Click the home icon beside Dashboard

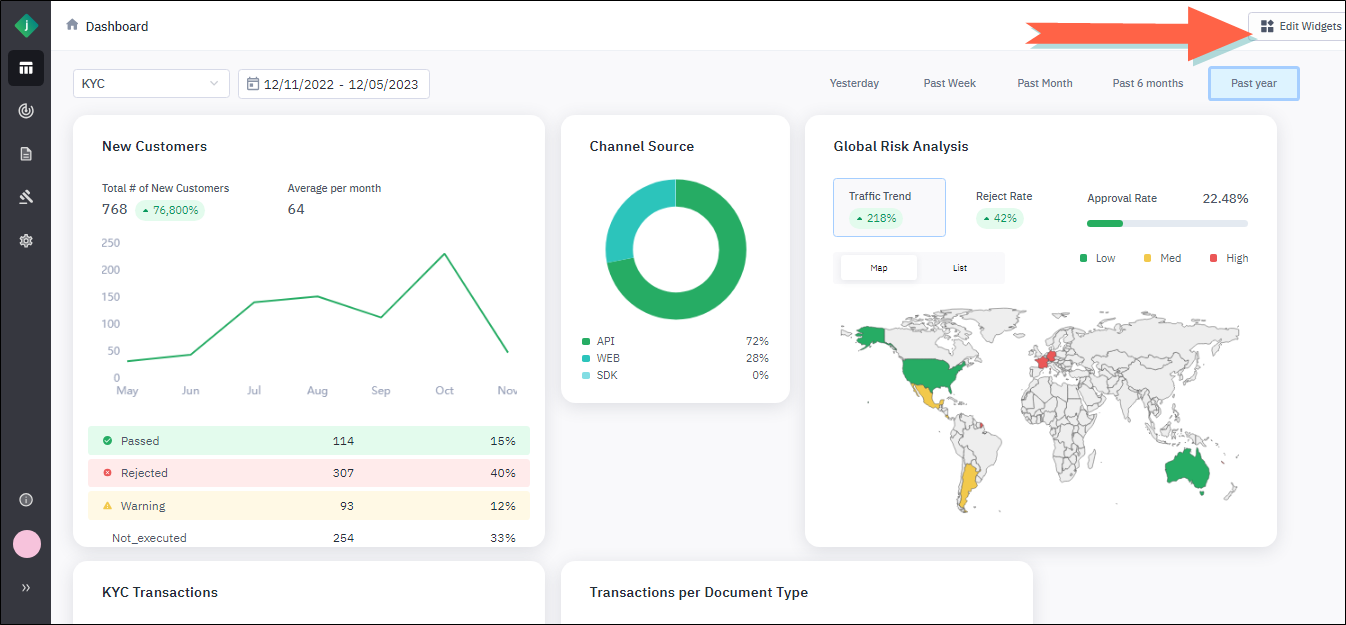[x=72, y=25]
